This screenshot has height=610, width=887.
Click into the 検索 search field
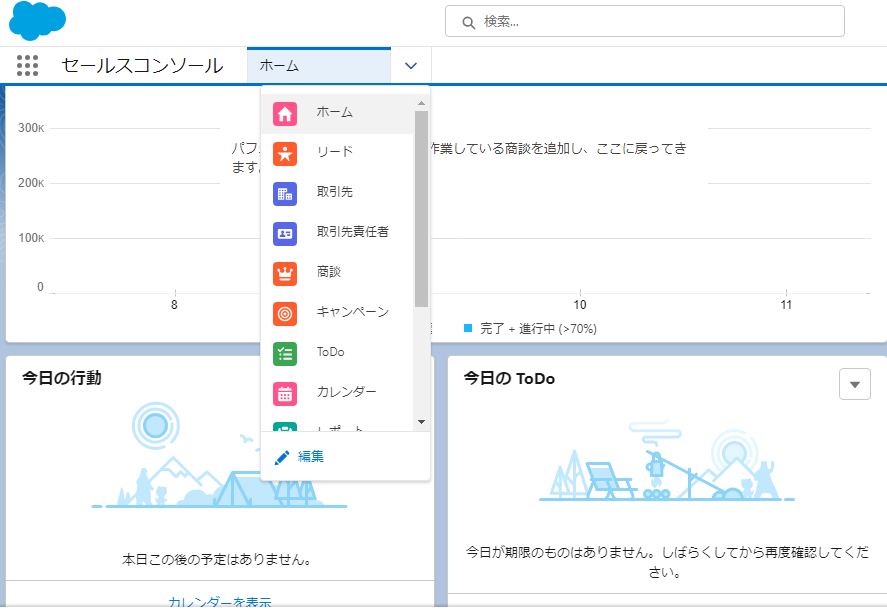coord(645,22)
